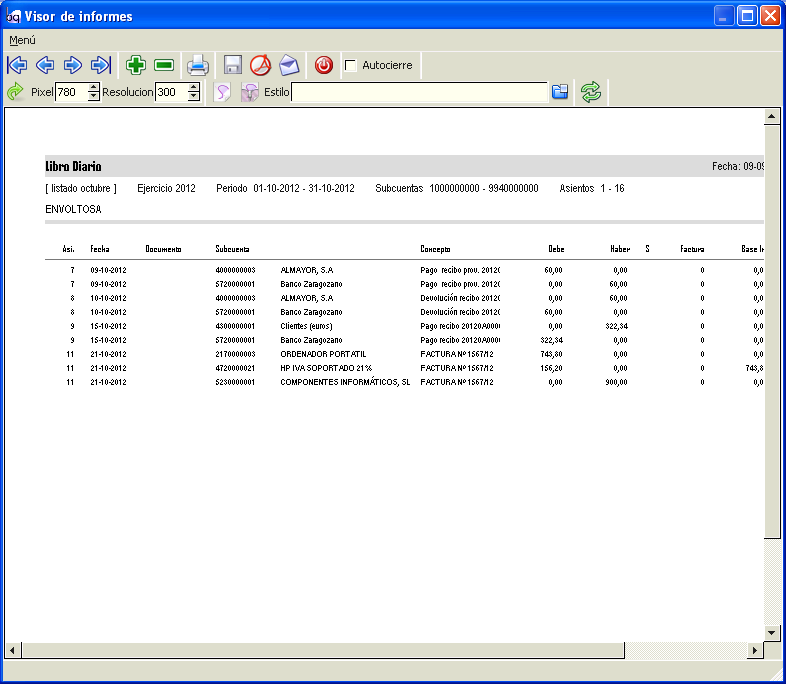786x684 pixels.
Task: Jump to last page of report
Action: coord(101,65)
